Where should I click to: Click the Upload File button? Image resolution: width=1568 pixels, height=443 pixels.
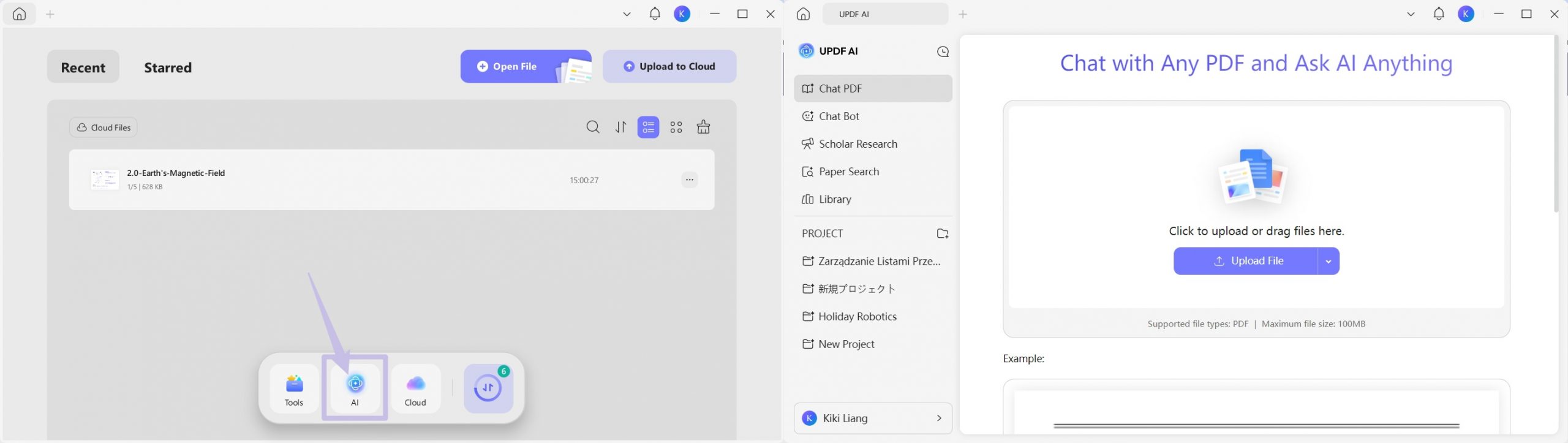pyautogui.click(x=1245, y=261)
